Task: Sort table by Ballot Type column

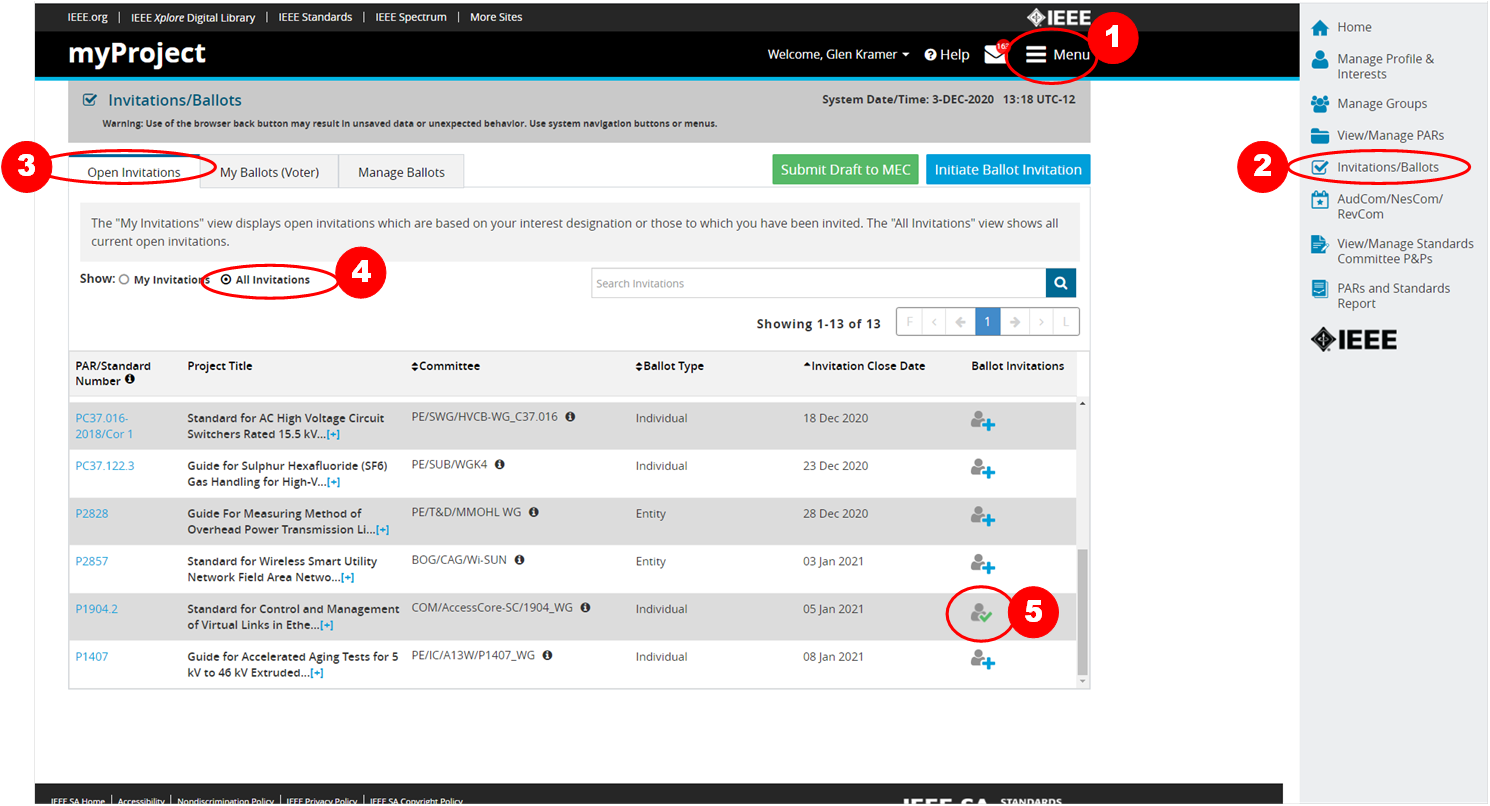Action: [x=669, y=366]
